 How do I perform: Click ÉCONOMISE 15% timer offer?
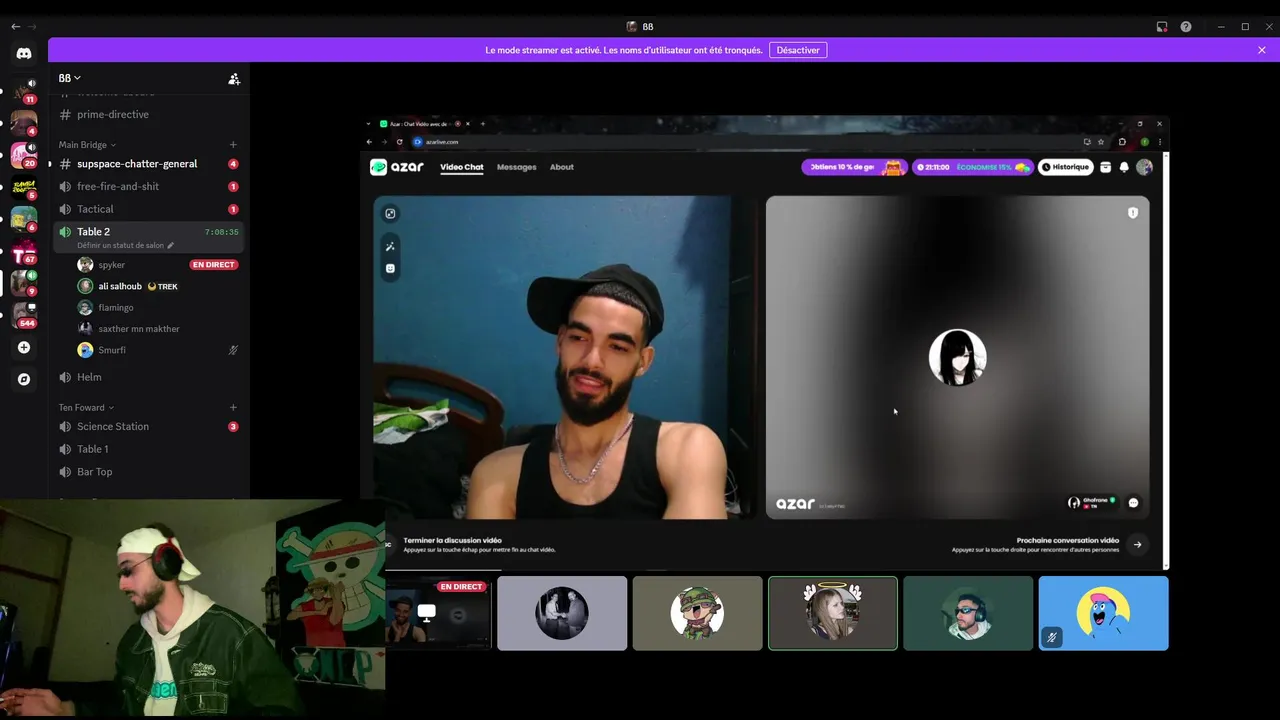point(972,167)
